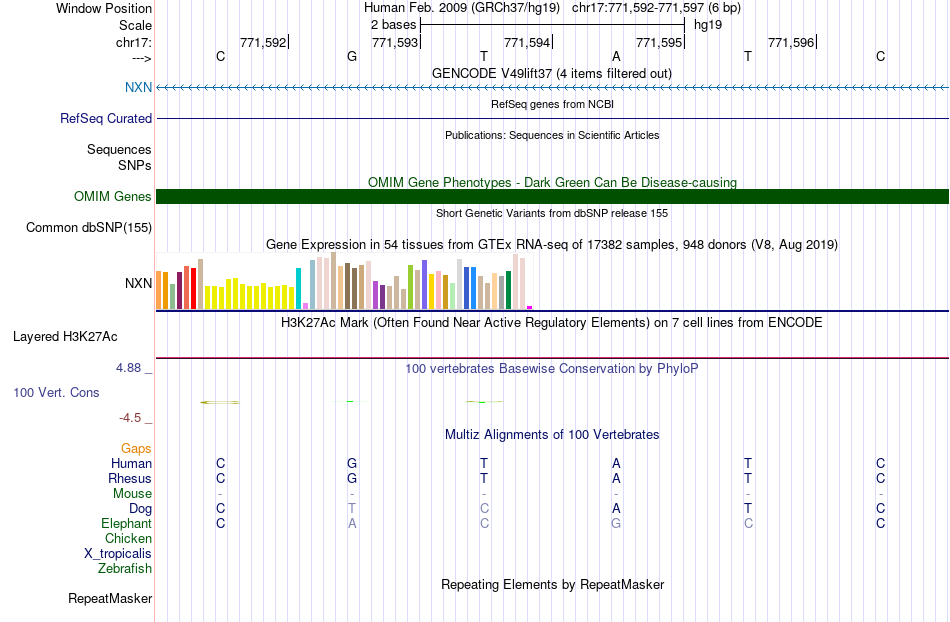Click the 771,595 position label
The image size is (950, 622).
(659, 42)
